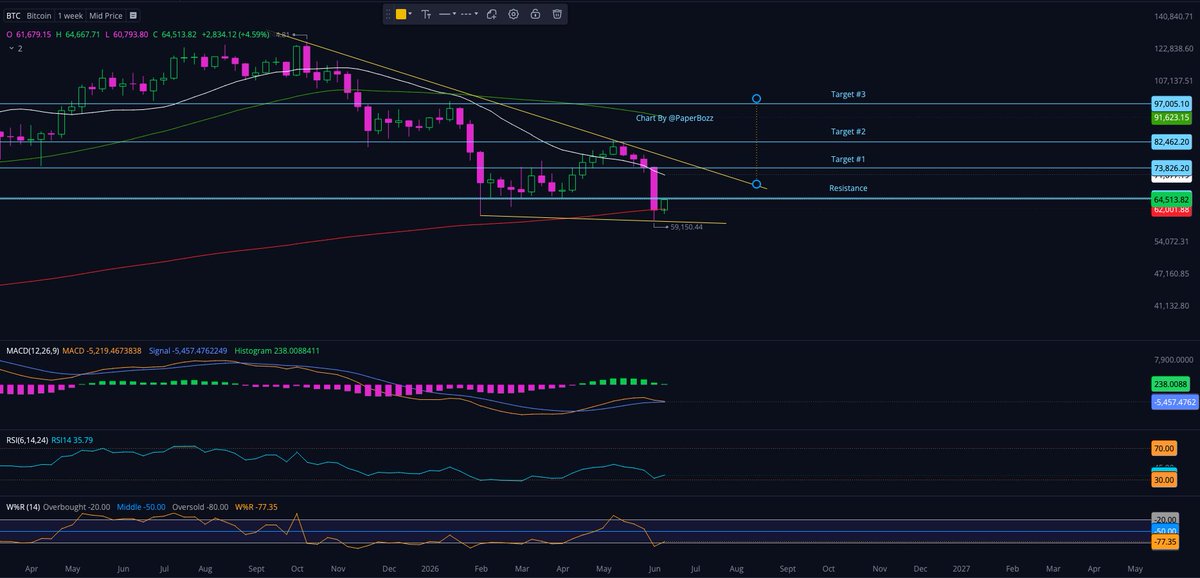Image resolution: width=1200 pixels, height=578 pixels.
Task: Click the Signal -5,457.4762249 legend value
Action: (188, 352)
